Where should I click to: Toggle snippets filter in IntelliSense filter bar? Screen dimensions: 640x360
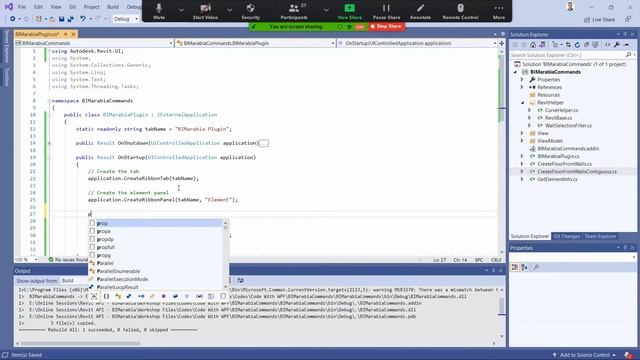coord(223,296)
